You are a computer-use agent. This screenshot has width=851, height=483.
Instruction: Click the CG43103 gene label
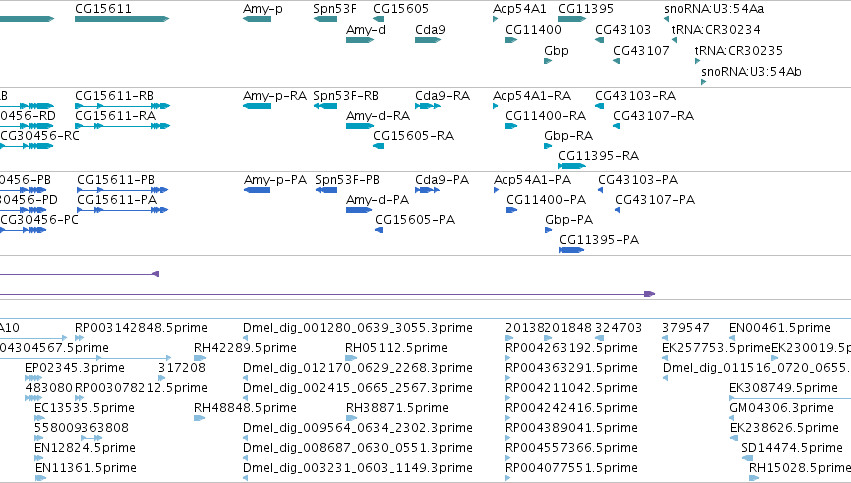point(623,29)
